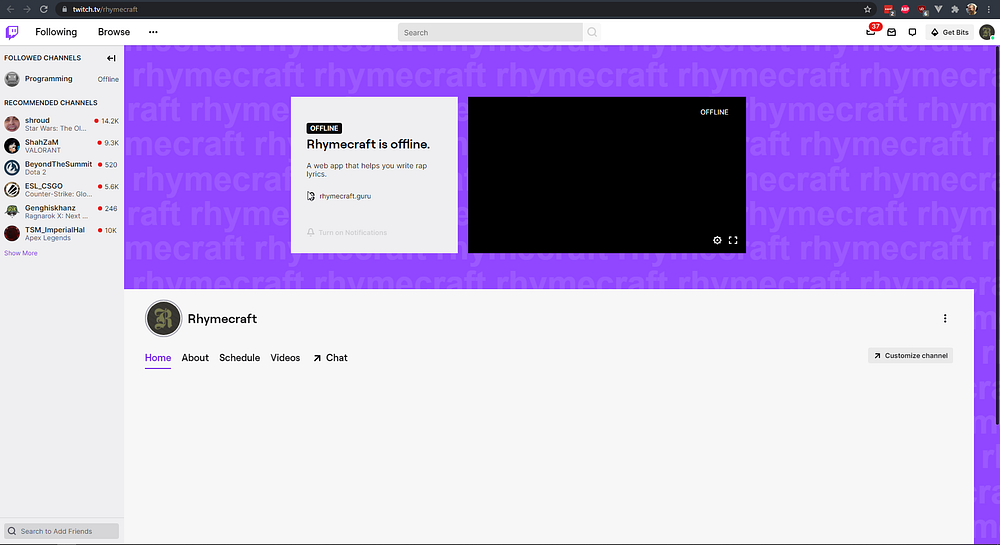1000x545 pixels.
Task: Click Genghiskhanz's avatar icon
Action: (x=12, y=212)
